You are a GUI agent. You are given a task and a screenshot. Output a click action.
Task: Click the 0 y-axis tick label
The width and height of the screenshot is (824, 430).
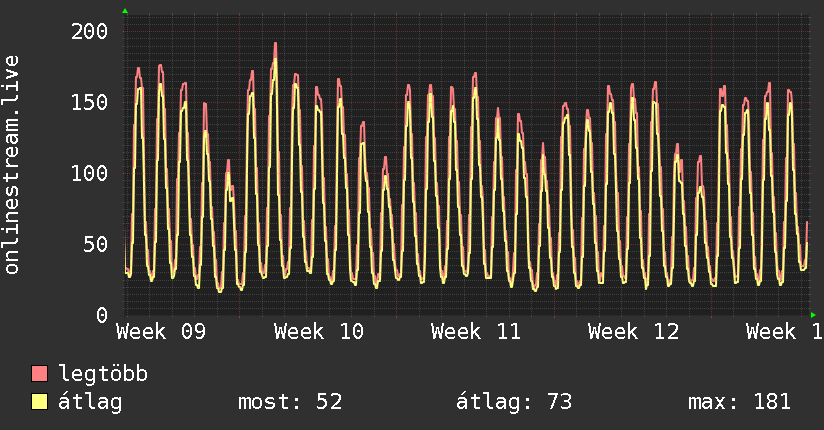102,315
